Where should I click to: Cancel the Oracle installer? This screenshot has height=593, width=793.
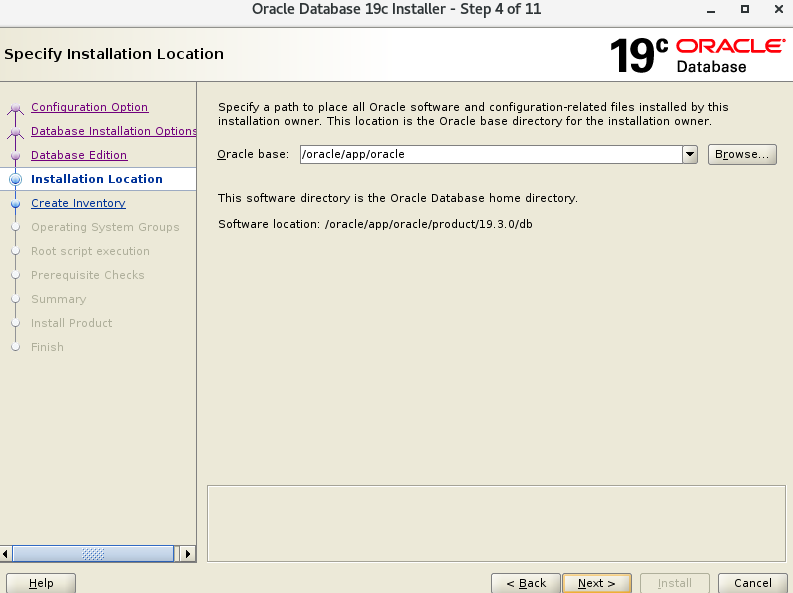pyautogui.click(x=752, y=583)
